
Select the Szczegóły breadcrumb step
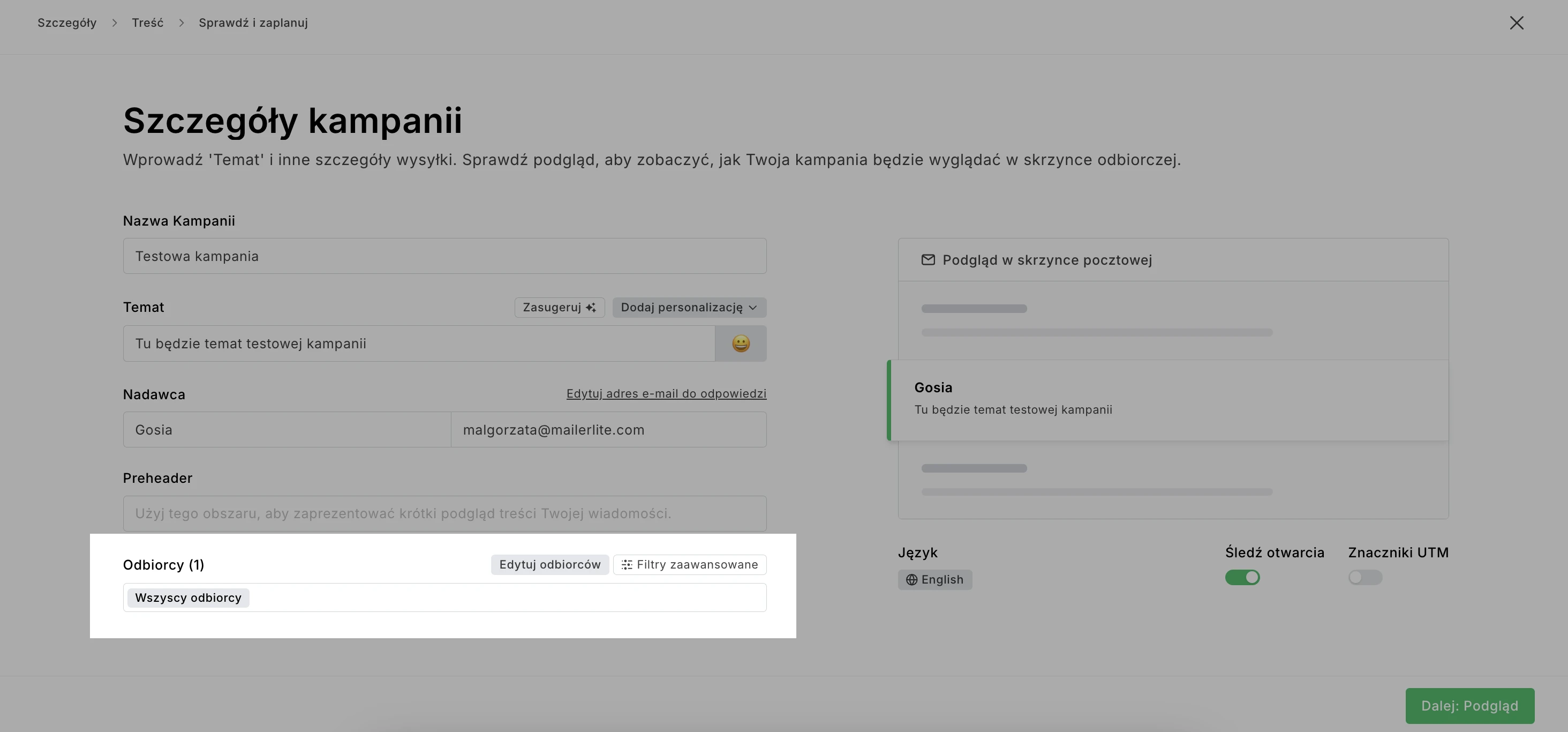click(67, 23)
